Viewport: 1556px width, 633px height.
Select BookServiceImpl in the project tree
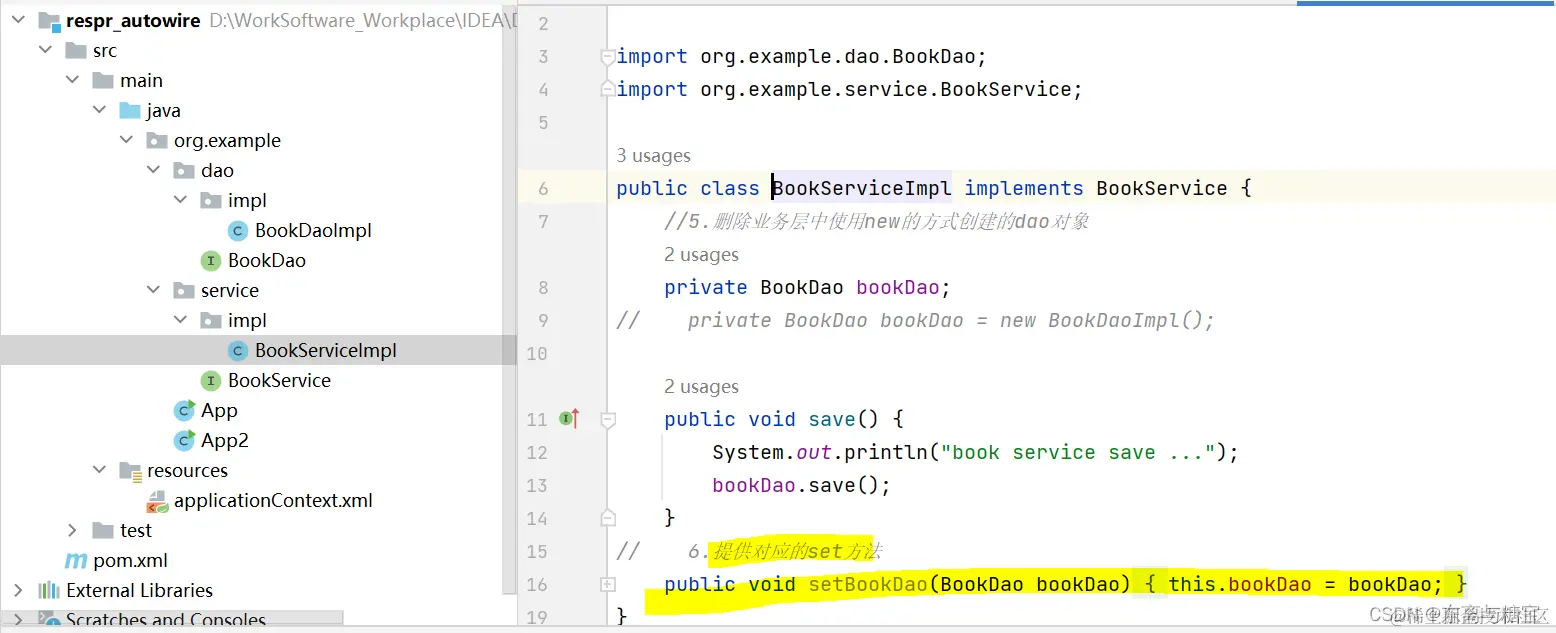coord(326,350)
